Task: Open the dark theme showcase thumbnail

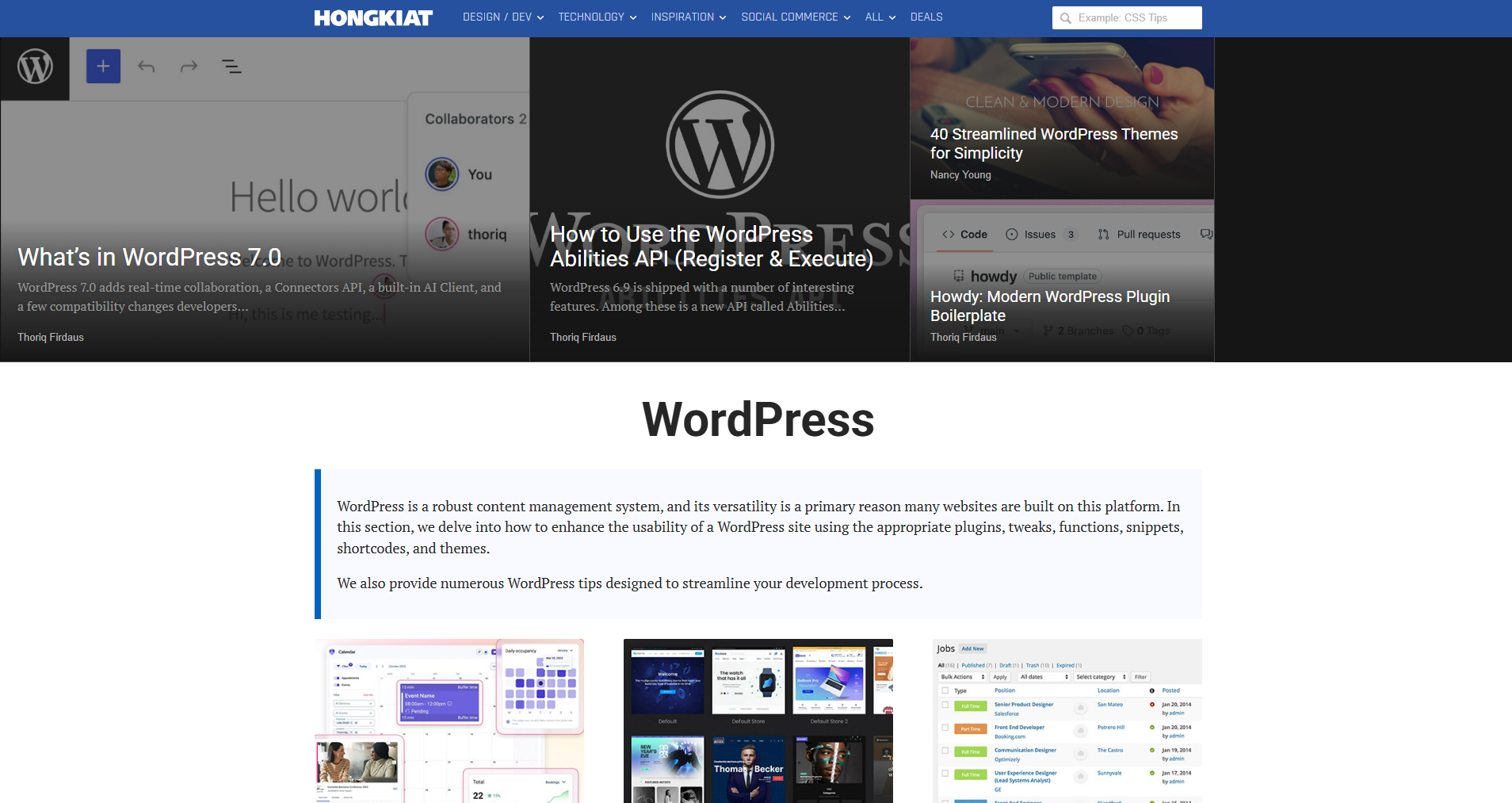Action: (x=758, y=721)
